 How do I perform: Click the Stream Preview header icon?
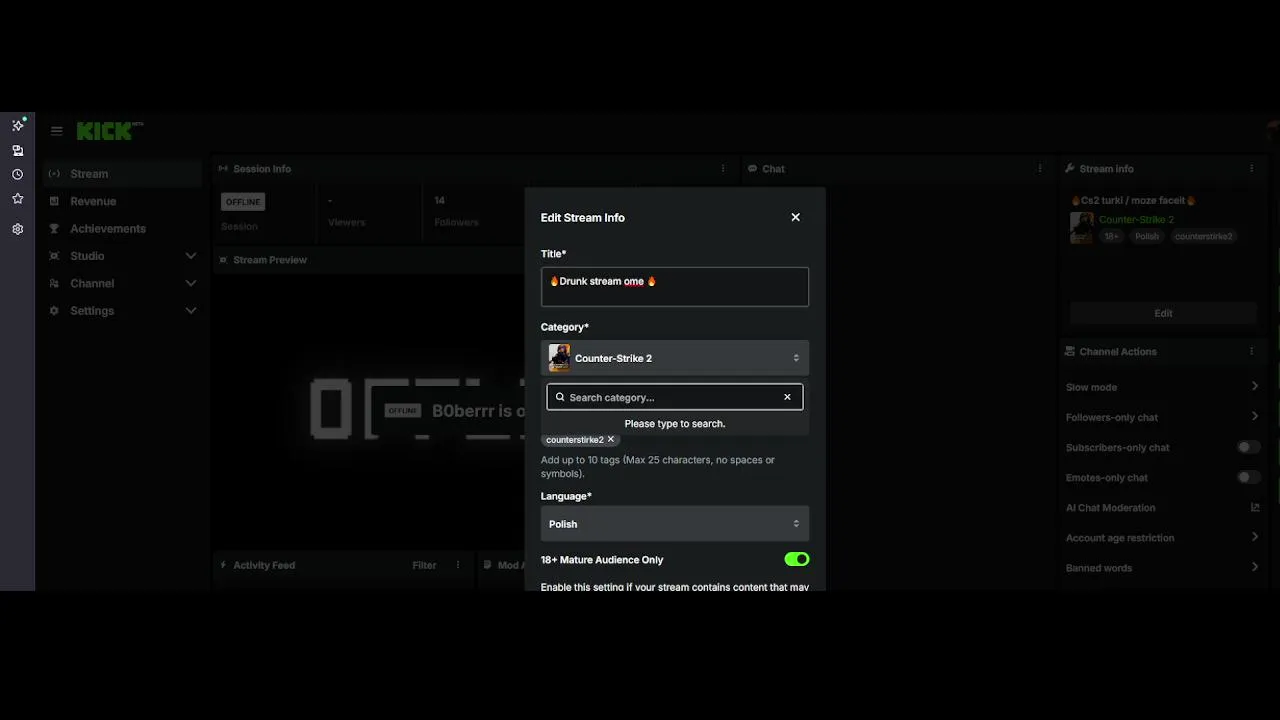223,260
